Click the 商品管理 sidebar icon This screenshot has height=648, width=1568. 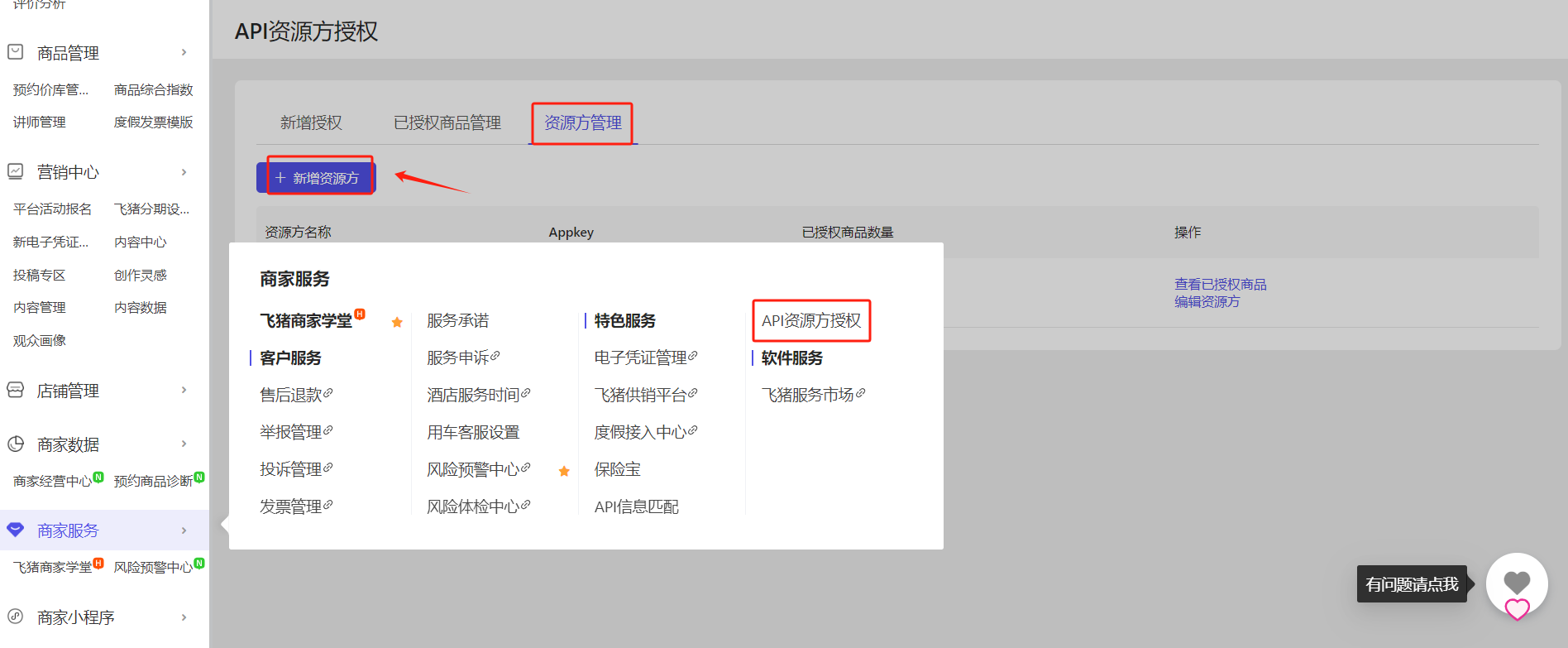pyautogui.click(x=15, y=52)
